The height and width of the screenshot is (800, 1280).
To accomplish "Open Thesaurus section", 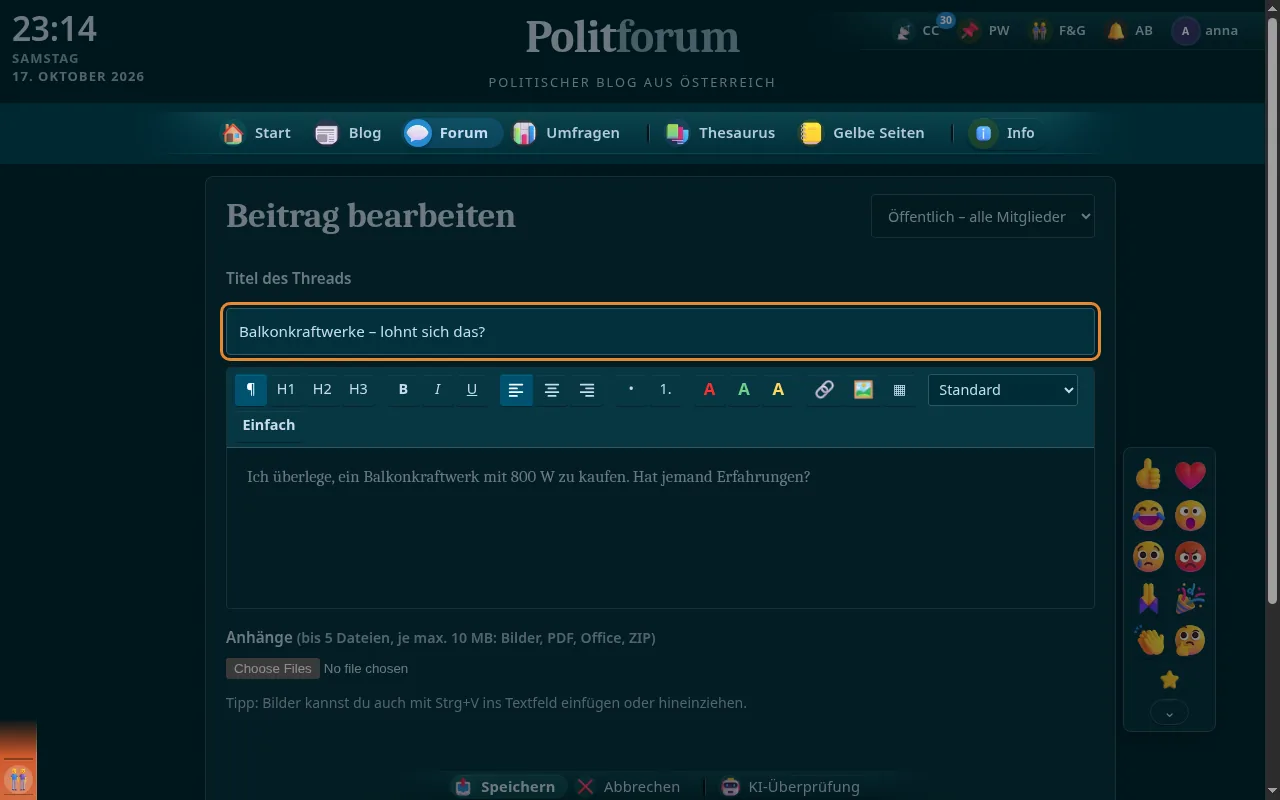I will (x=721, y=133).
